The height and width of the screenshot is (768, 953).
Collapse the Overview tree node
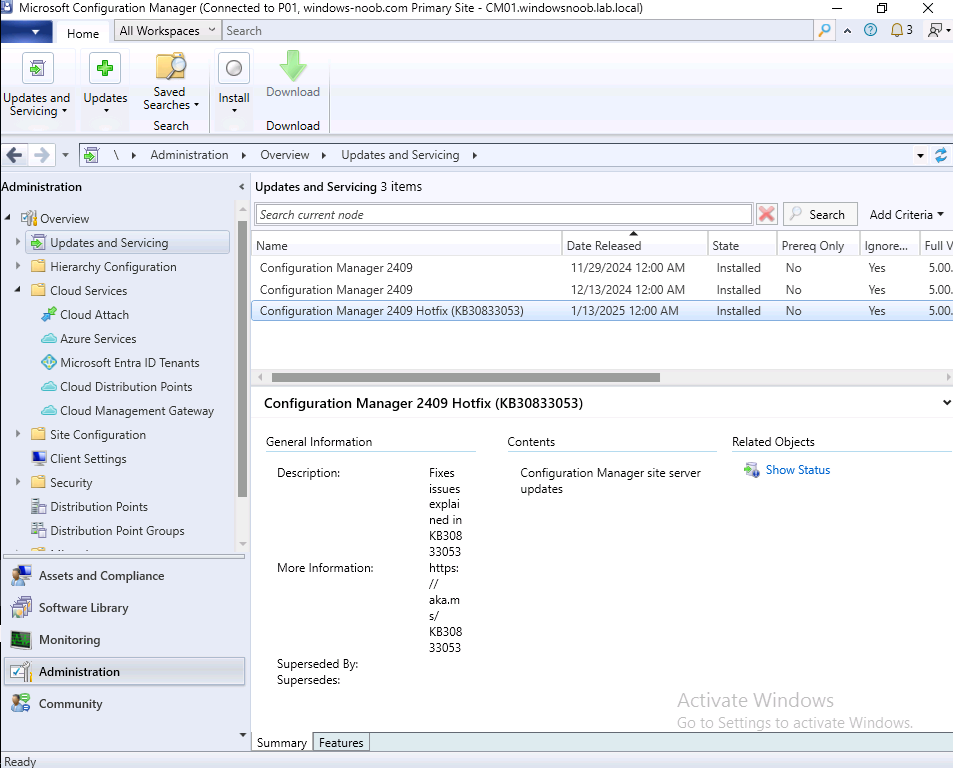click(x=8, y=218)
